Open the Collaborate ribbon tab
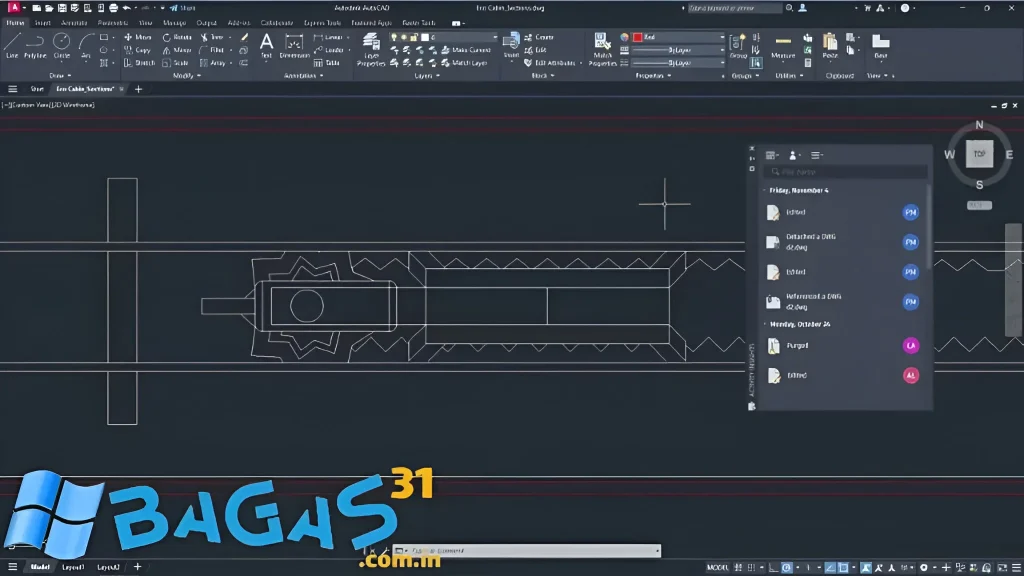1024x576 pixels. (x=277, y=23)
